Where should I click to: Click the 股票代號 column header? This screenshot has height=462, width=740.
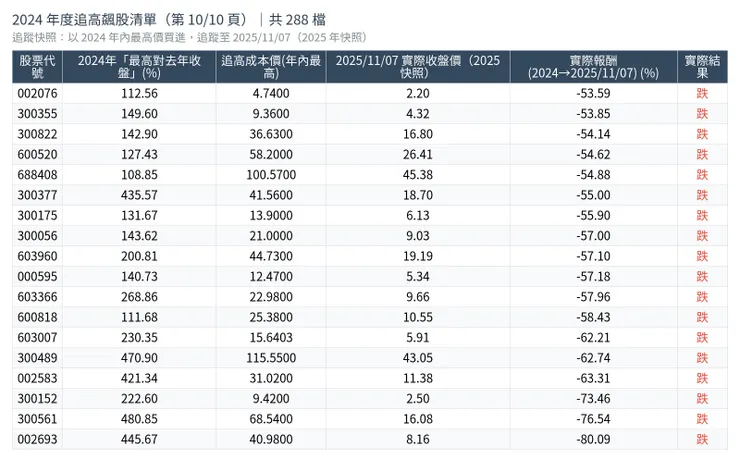[x=38, y=67]
